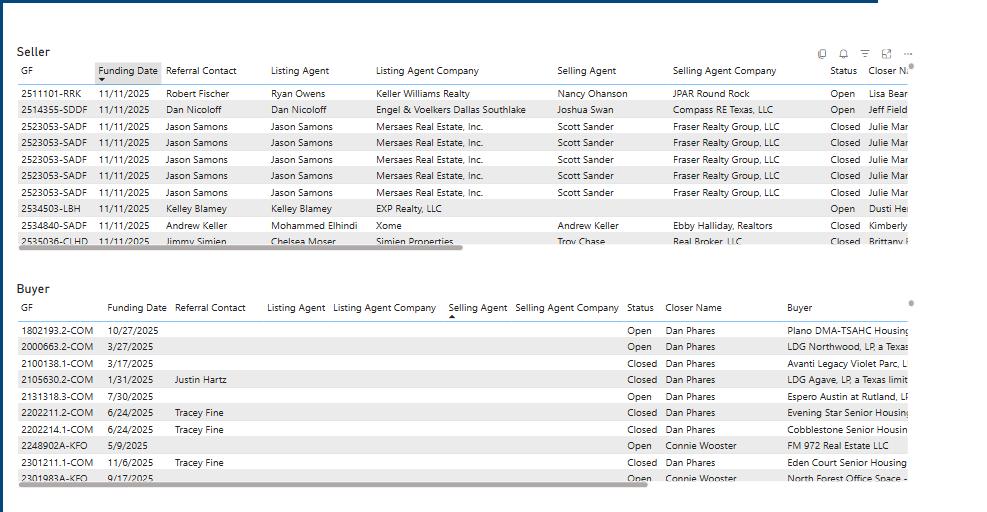Click the descending sort arrow under Funding Date

102,80
